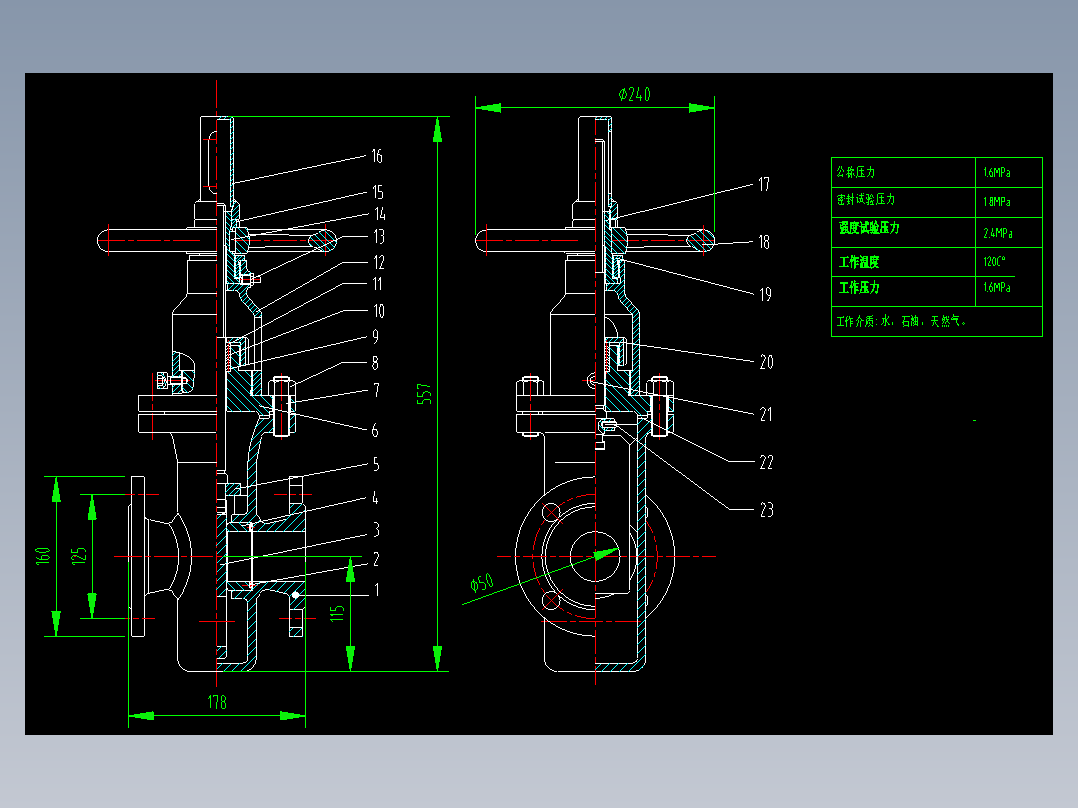This screenshot has width=1078, height=808.
Task: Select part callout number 13
Action: (379, 237)
